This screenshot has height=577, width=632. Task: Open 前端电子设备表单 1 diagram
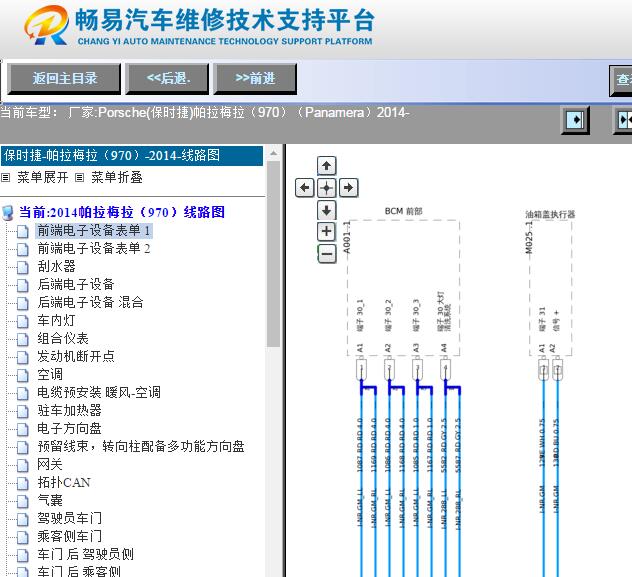tap(94, 230)
